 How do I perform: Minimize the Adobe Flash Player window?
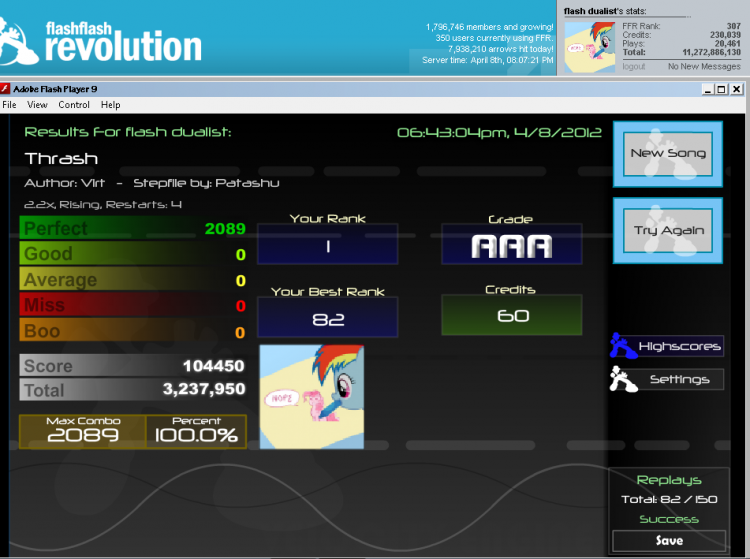point(707,89)
